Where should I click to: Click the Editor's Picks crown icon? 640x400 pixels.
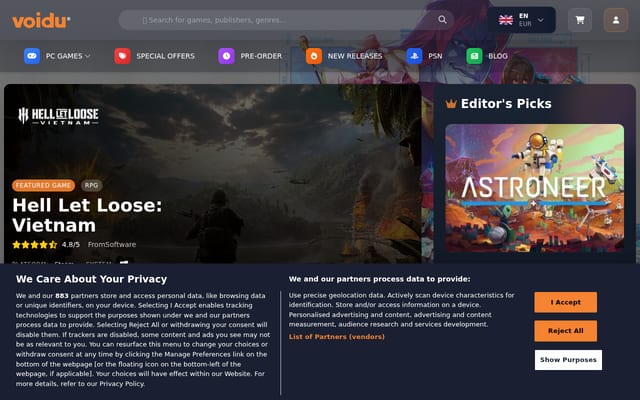point(451,104)
